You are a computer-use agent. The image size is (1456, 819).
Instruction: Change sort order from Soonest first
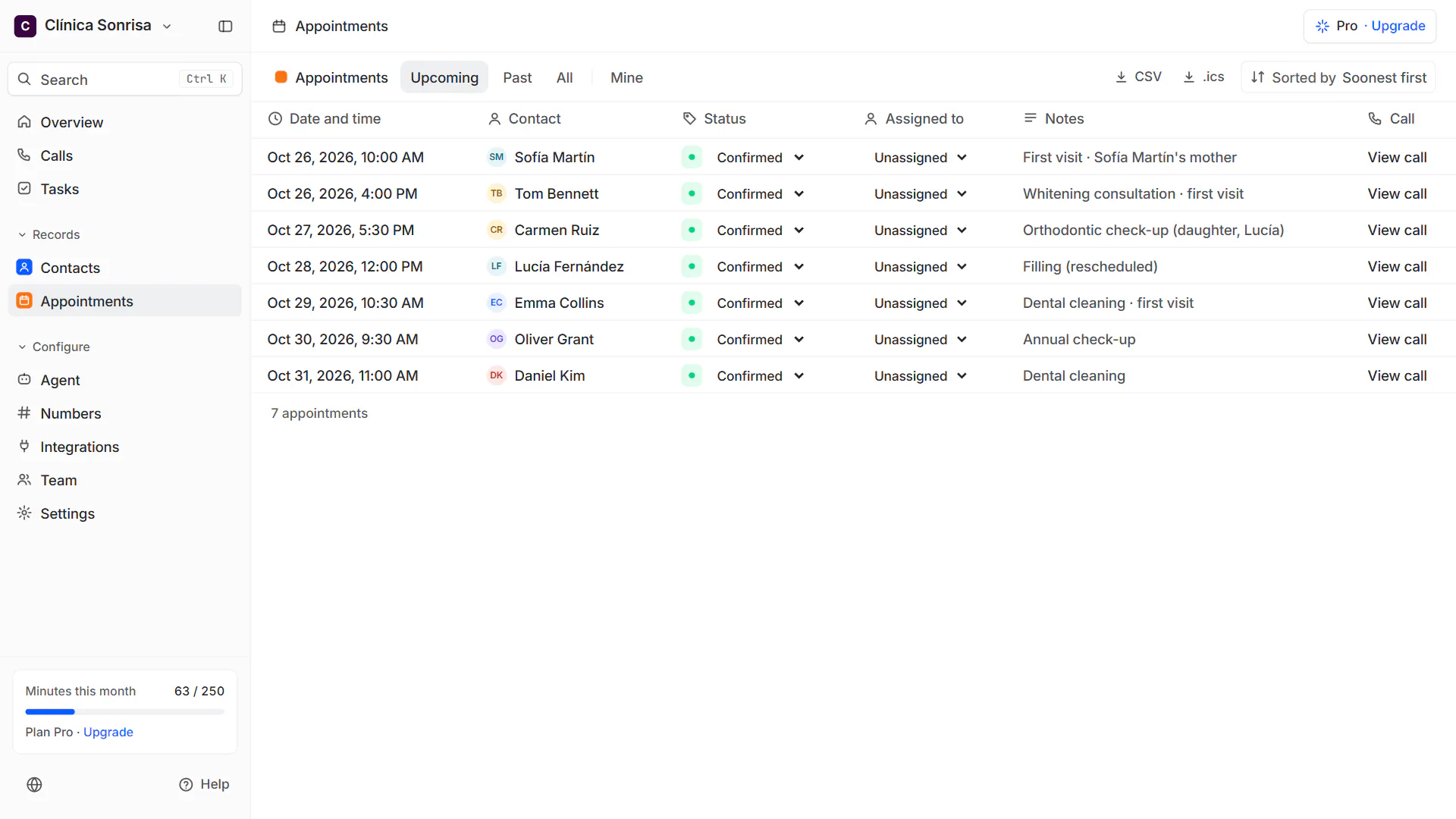1338,77
